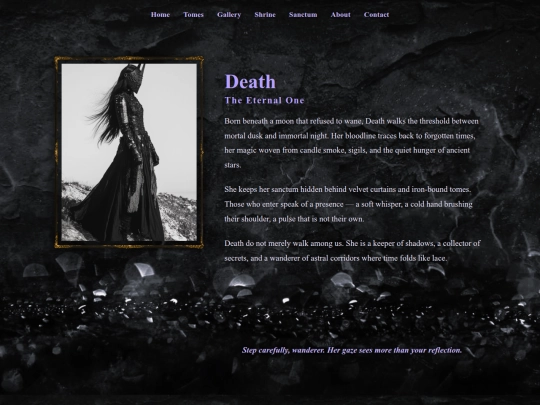Go to the Tomes page
The image size is (540, 405).
tap(193, 15)
